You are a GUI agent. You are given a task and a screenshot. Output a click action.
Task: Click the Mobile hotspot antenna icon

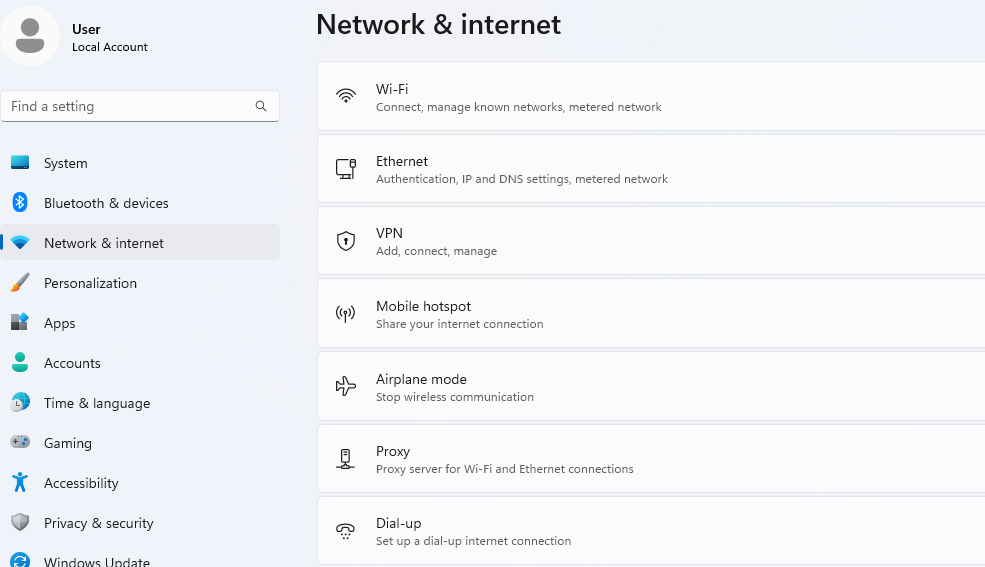coord(346,314)
